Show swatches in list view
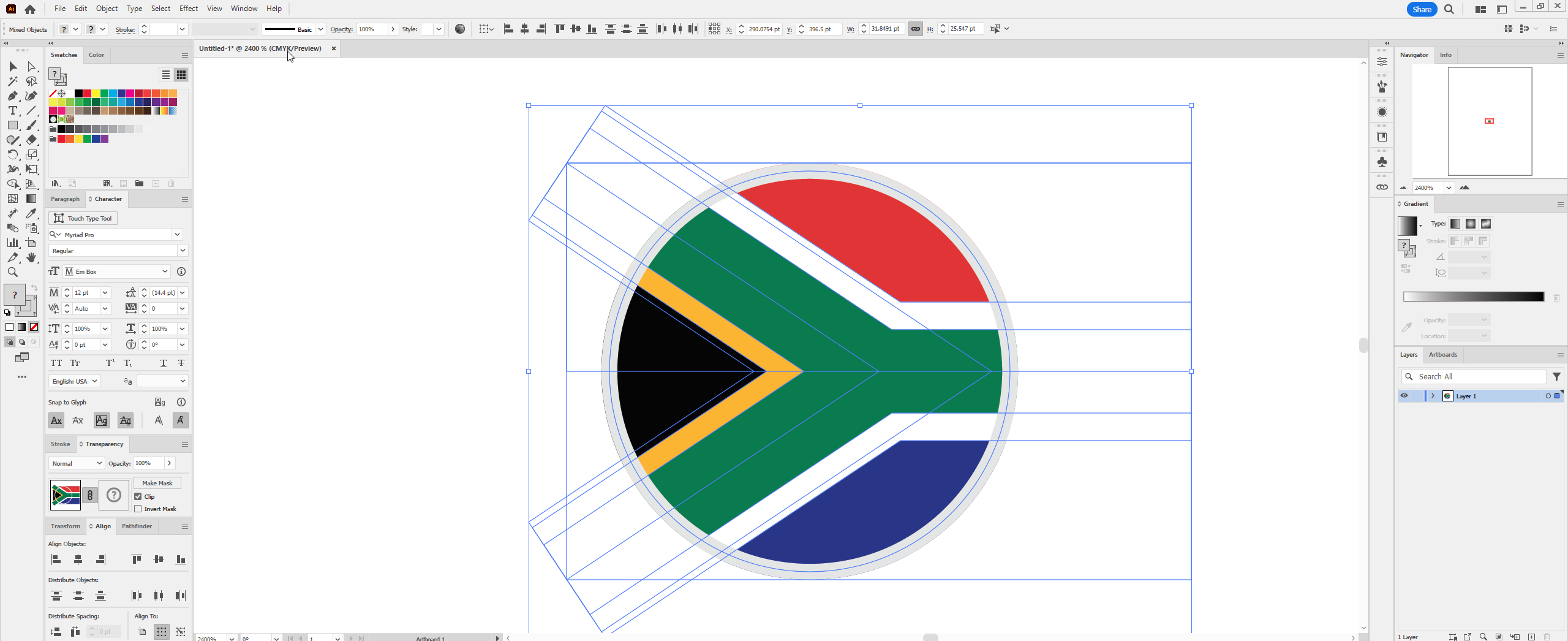The image size is (1568, 641). [x=166, y=75]
